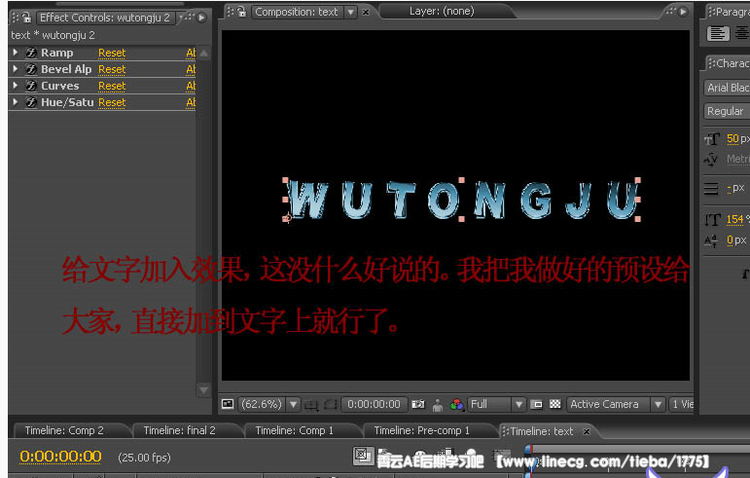Image resolution: width=750 pixels, height=478 pixels.
Task: Click the kerning AV icon
Action: (711, 159)
